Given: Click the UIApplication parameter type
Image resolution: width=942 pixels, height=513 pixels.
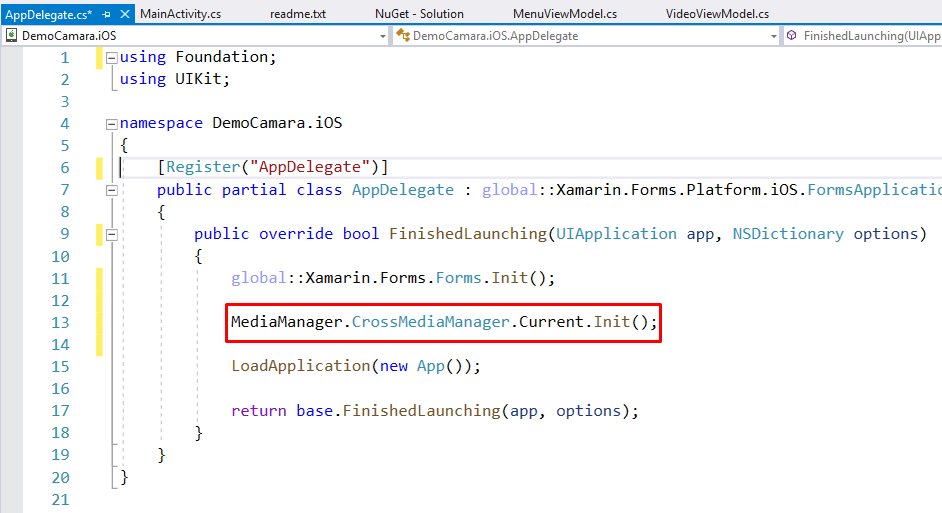Looking at the screenshot, I should [616, 234].
